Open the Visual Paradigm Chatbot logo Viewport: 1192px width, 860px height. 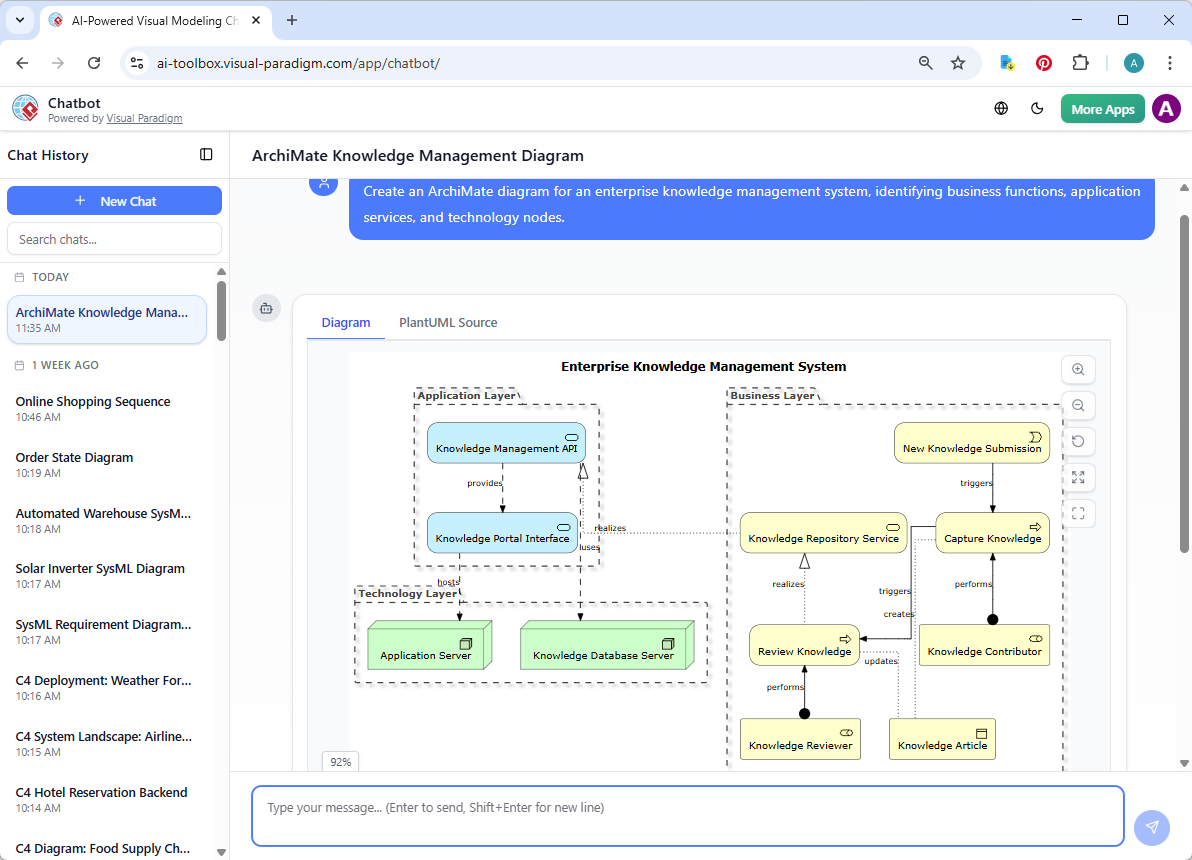tap(24, 107)
